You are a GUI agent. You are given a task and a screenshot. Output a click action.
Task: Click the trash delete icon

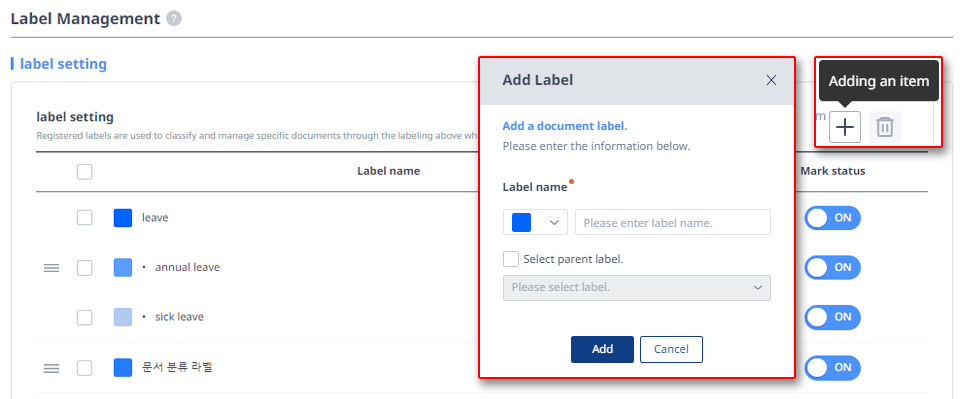(885, 127)
